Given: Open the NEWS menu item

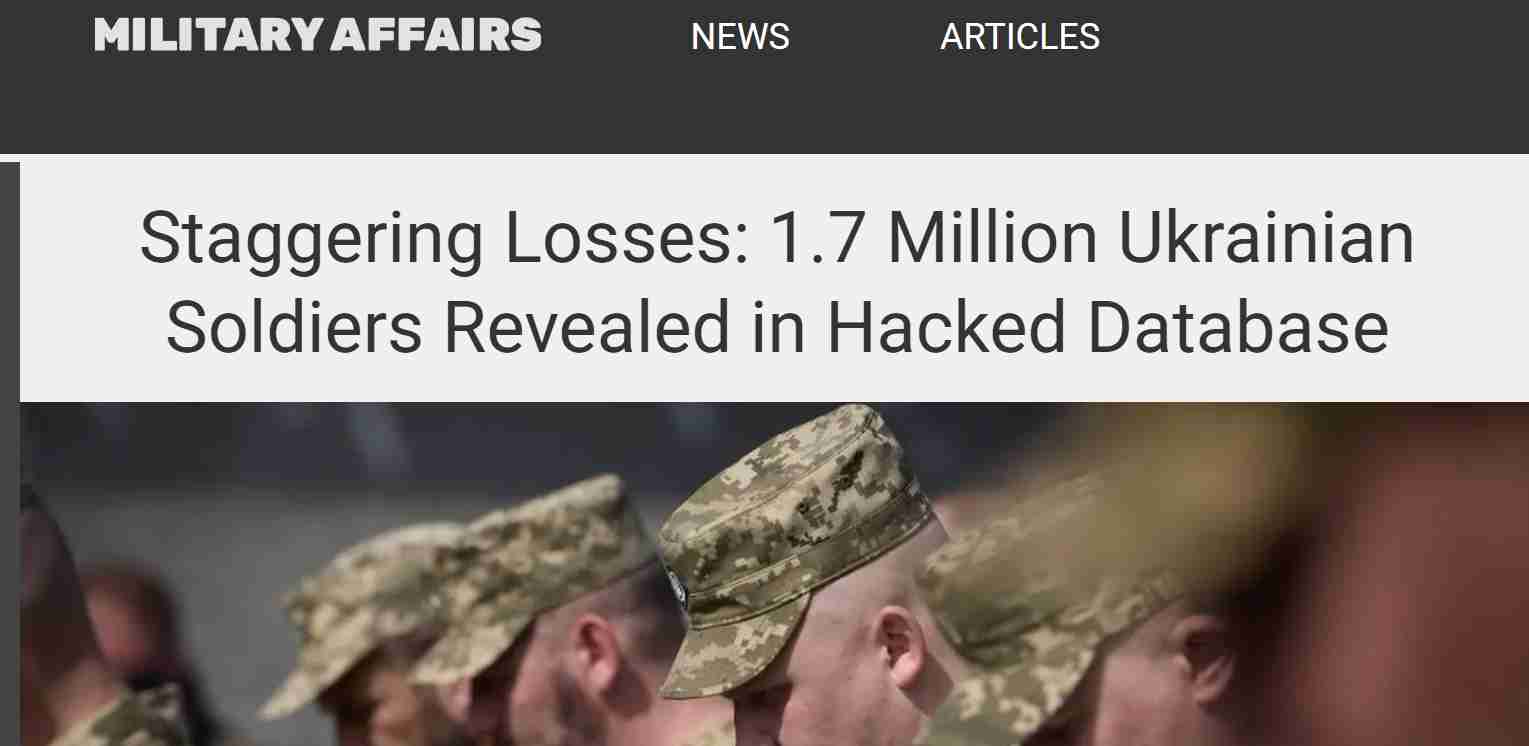Looking at the screenshot, I should pyautogui.click(x=740, y=37).
